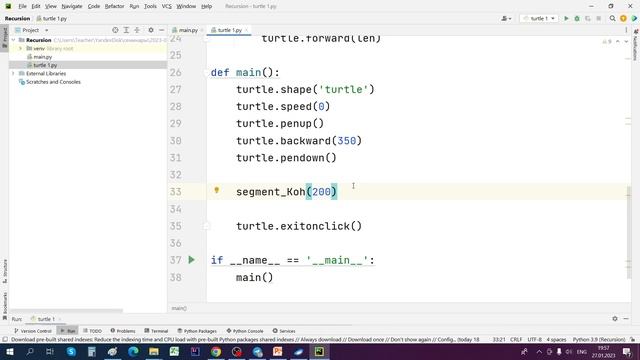640x360 pixels.
Task: Open the Notifications side panel
Action: 636,45
